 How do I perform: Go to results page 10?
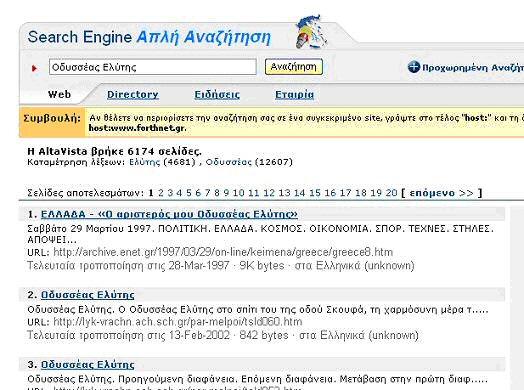click(239, 193)
